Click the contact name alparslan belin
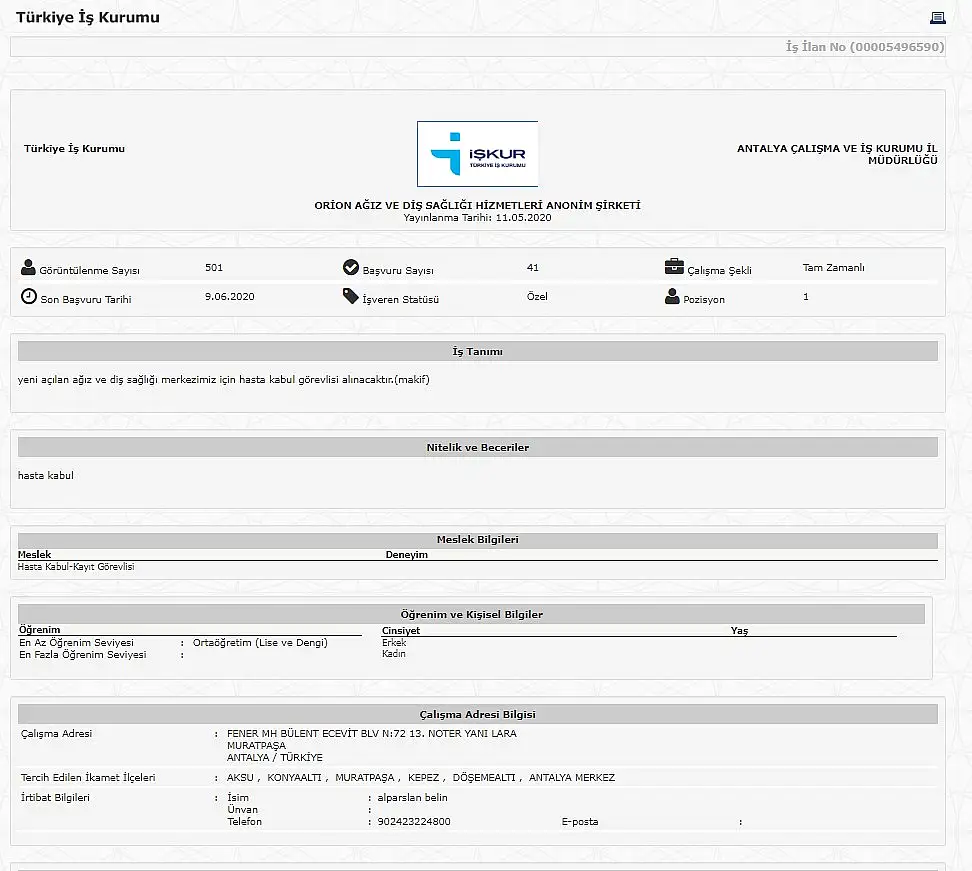The height and width of the screenshot is (871, 972). click(412, 798)
